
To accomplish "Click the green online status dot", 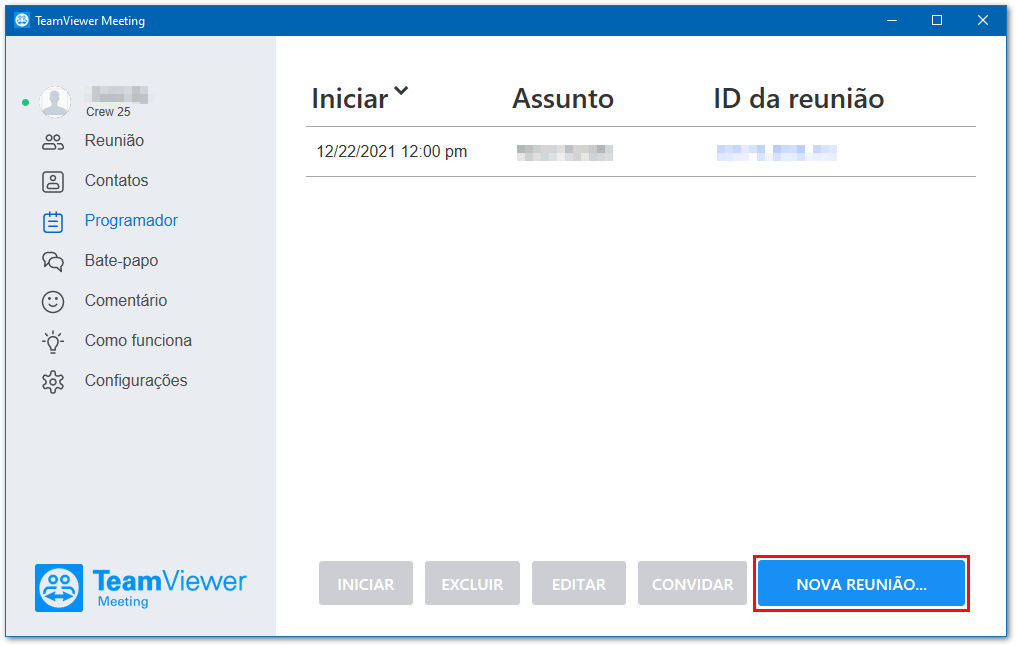I will coord(25,102).
